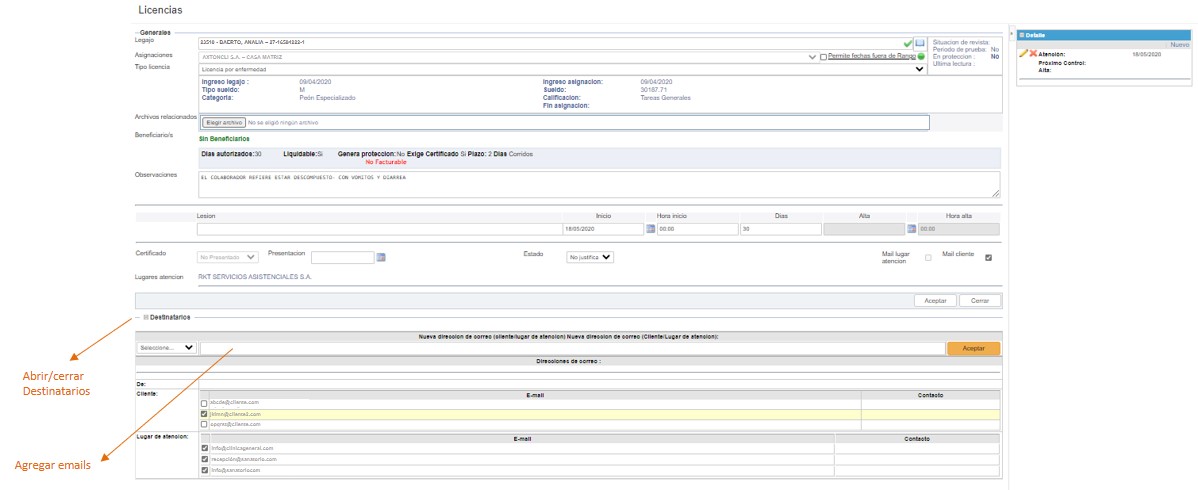This screenshot has height=490, width=1198.
Task: Uncheck the info@clinicageneral.com checkbox
Action: tap(204, 448)
